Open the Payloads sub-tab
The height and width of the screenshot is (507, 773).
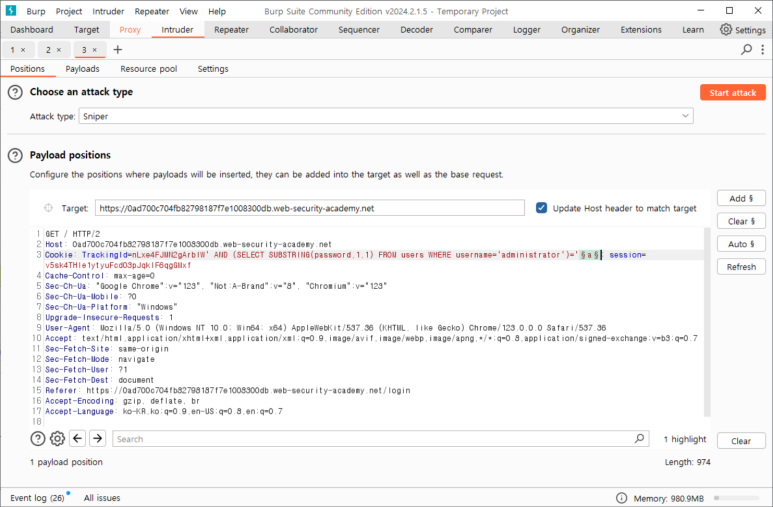click(82, 69)
